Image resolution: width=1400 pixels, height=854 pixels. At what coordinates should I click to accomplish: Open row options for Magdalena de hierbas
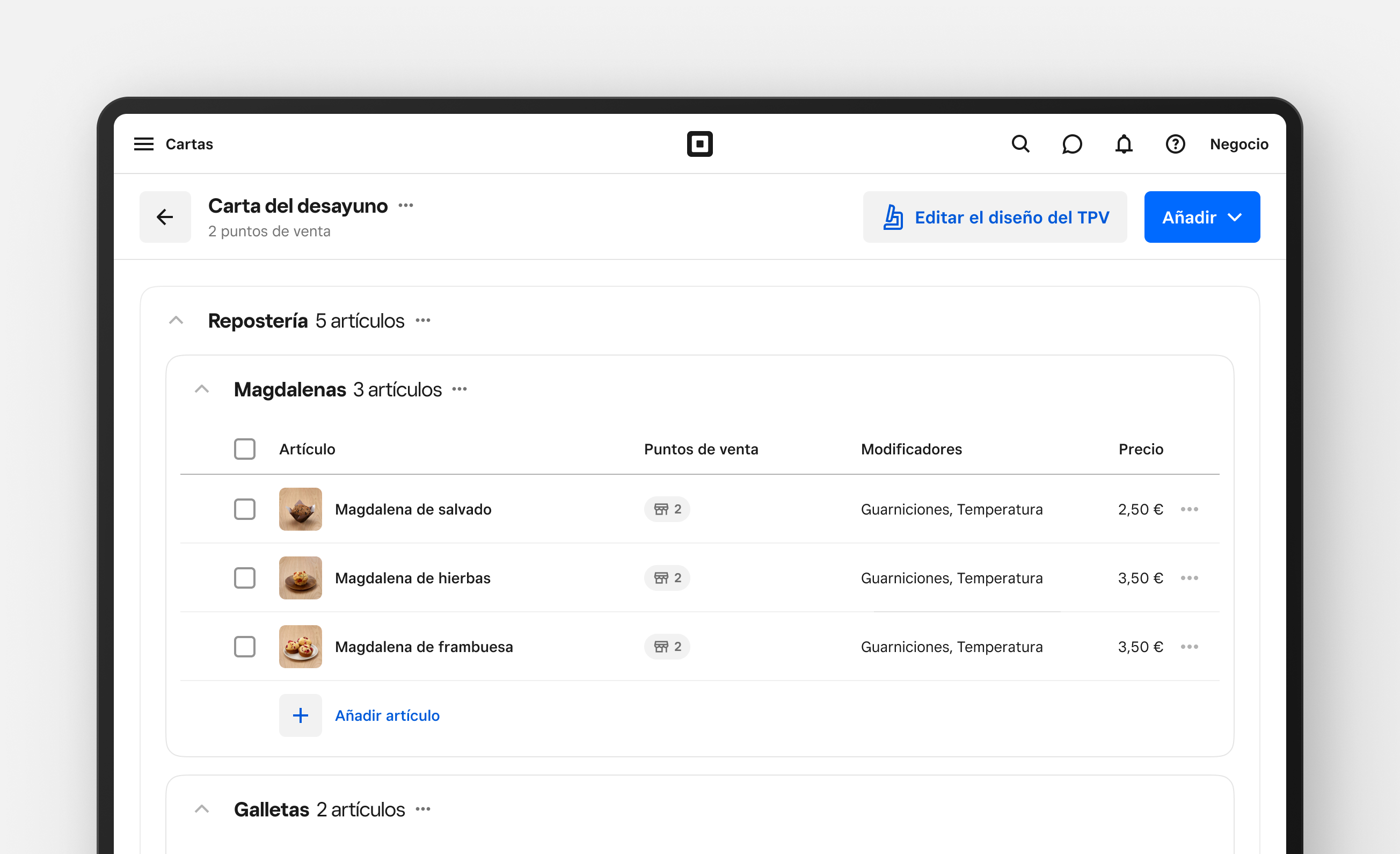pyautogui.click(x=1189, y=578)
